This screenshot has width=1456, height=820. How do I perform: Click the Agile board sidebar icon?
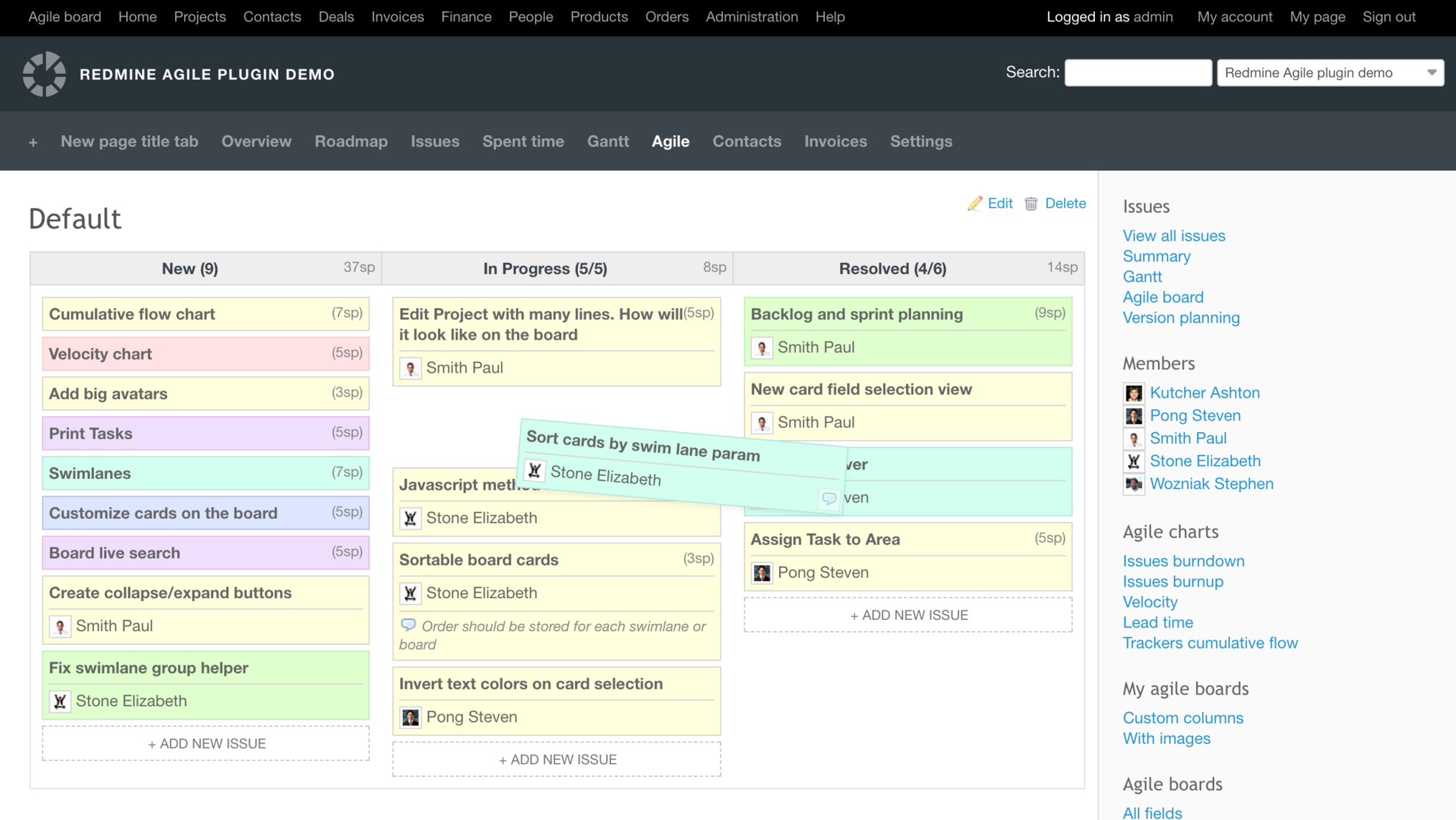1163,297
